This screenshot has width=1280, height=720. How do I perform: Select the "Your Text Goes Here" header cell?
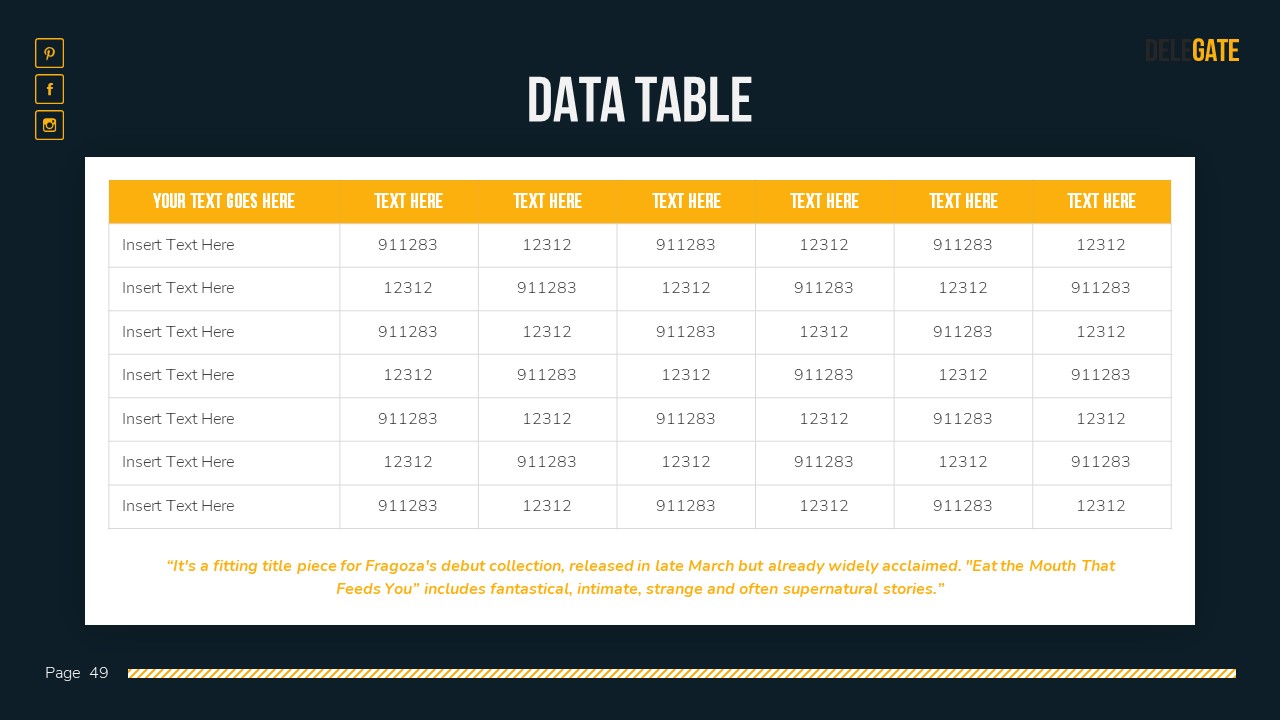pos(224,201)
